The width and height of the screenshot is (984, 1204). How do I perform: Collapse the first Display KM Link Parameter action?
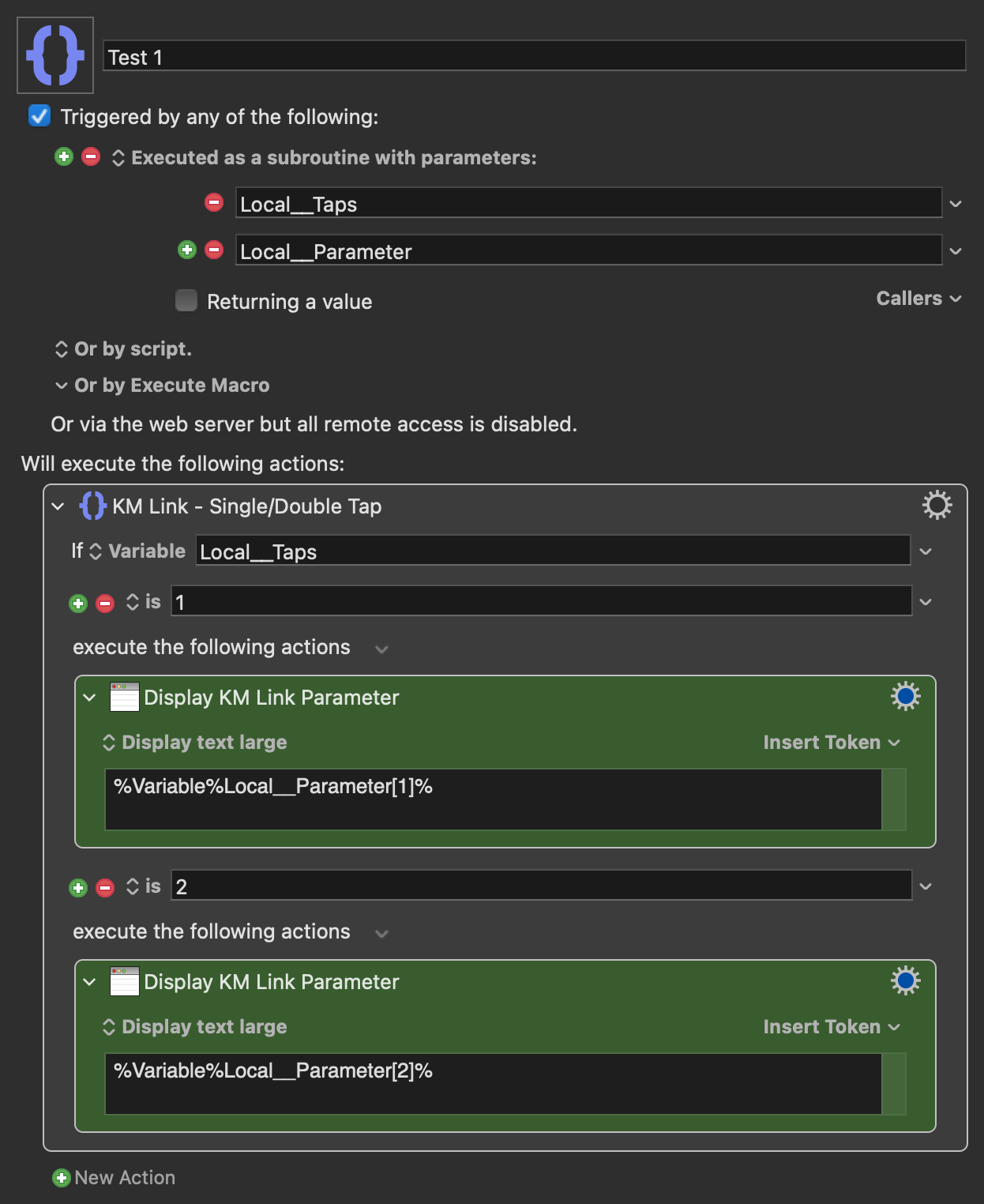point(89,698)
